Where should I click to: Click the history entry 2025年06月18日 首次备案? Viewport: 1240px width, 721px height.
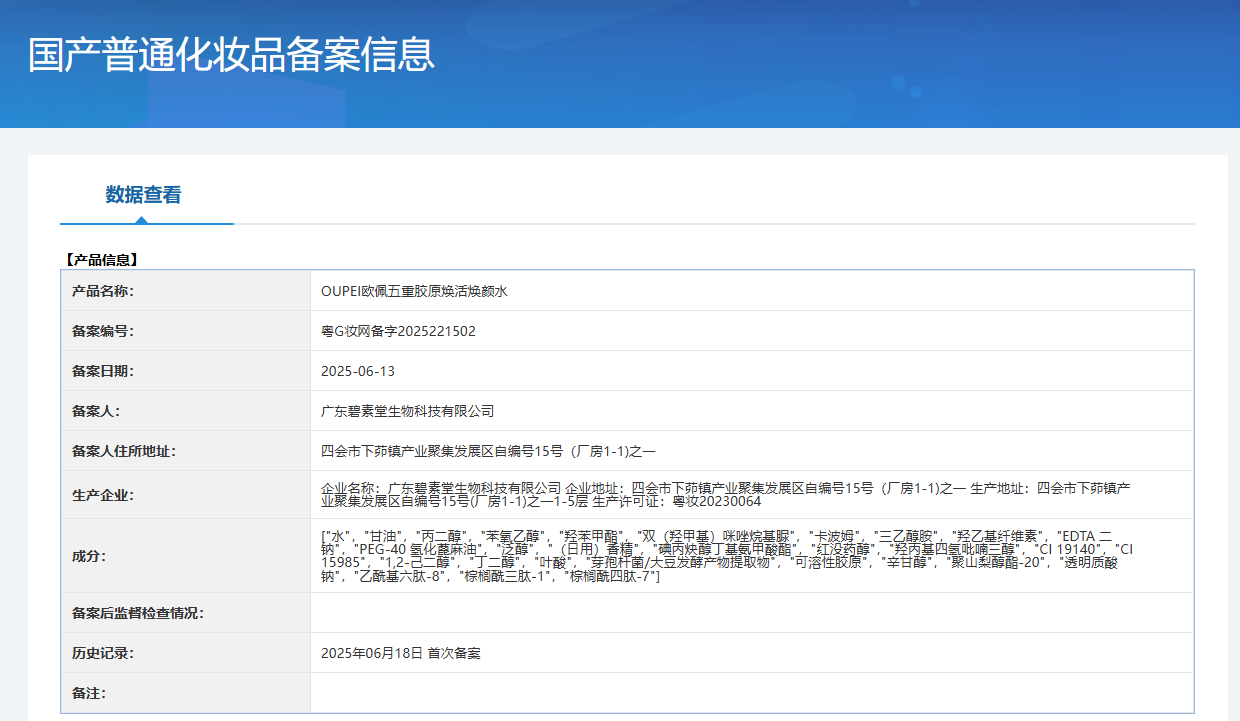401,653
